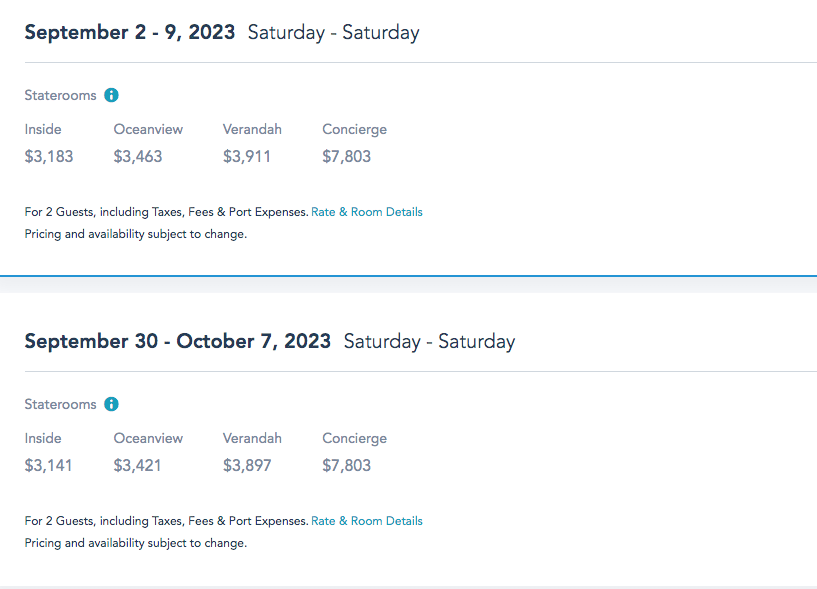The image size is (817, 589).
Task: Select the $3,183 Inside stateroom price
Action: (49, 156)
